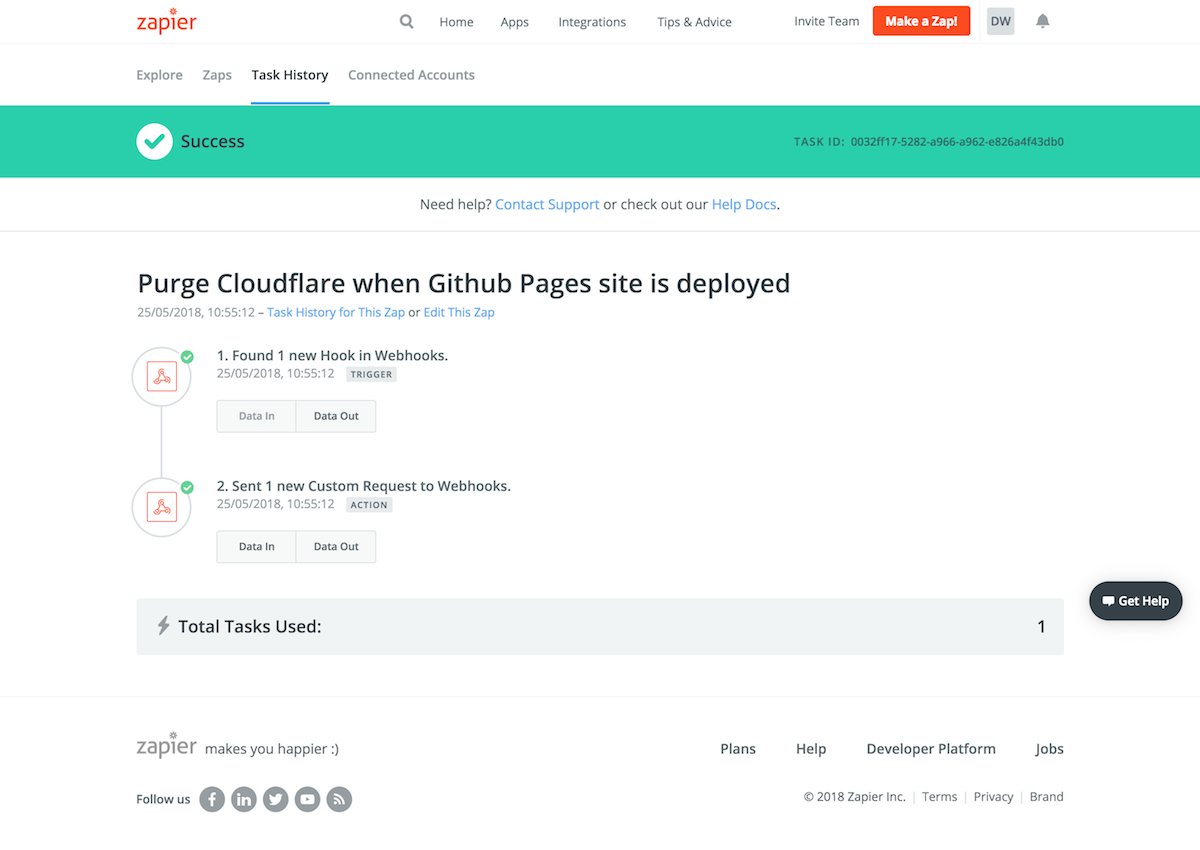Click the green Success checkmark icon

coord(154,141)
